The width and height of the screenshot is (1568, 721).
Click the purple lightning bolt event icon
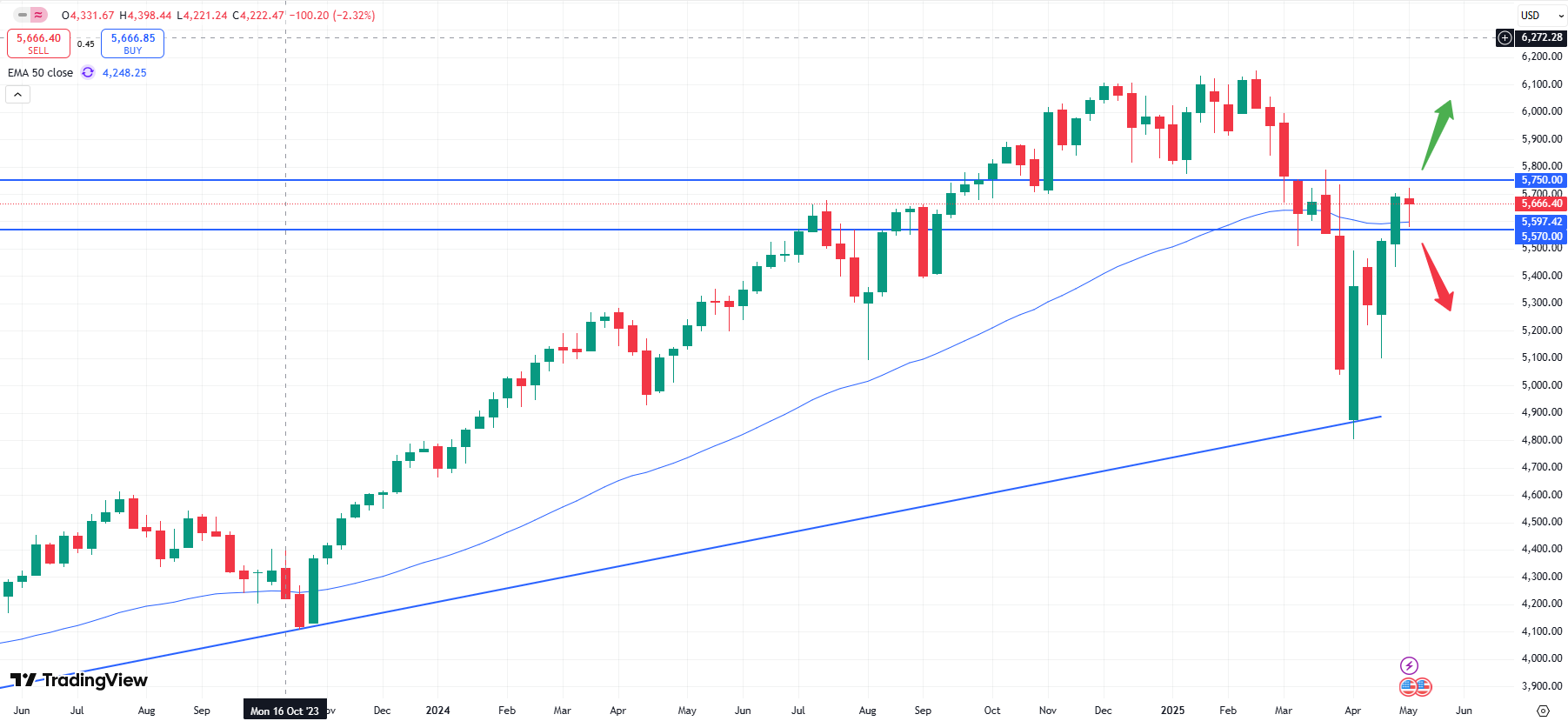pyautogui.click(x=1409, y=666)
